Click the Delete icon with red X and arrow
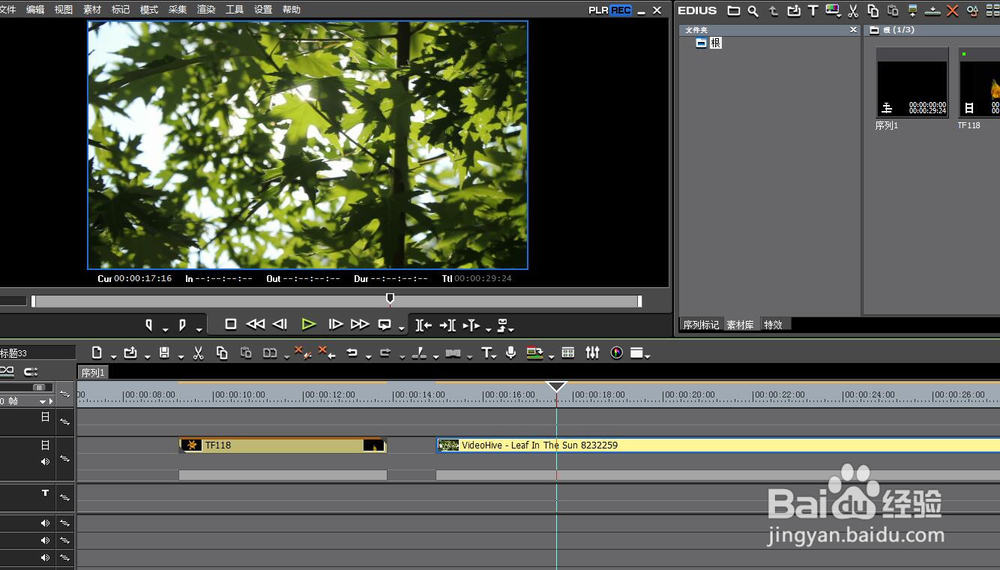This screenshot has width=1000, height=570. [x=327, y=353]
